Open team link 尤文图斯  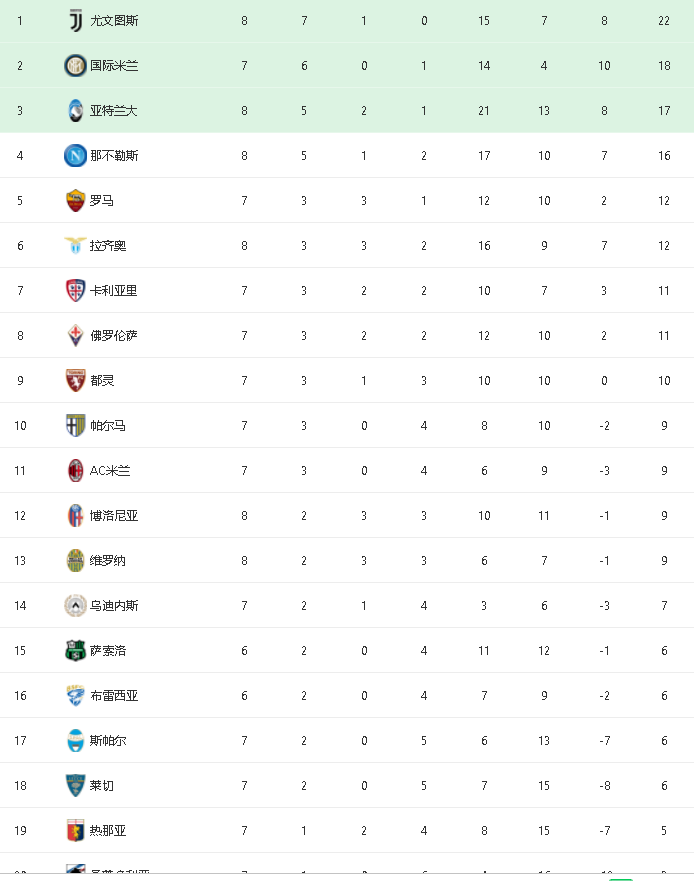[114, 21]
